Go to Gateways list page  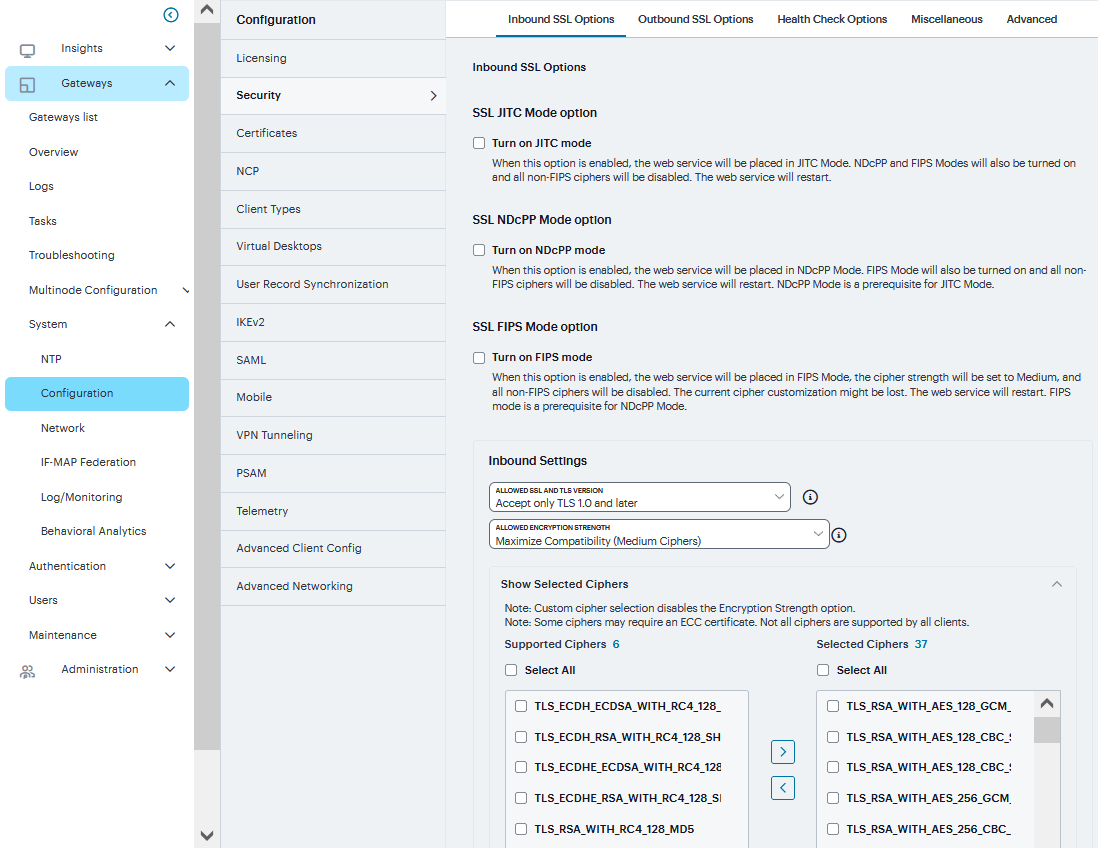[x=63, y=117]
